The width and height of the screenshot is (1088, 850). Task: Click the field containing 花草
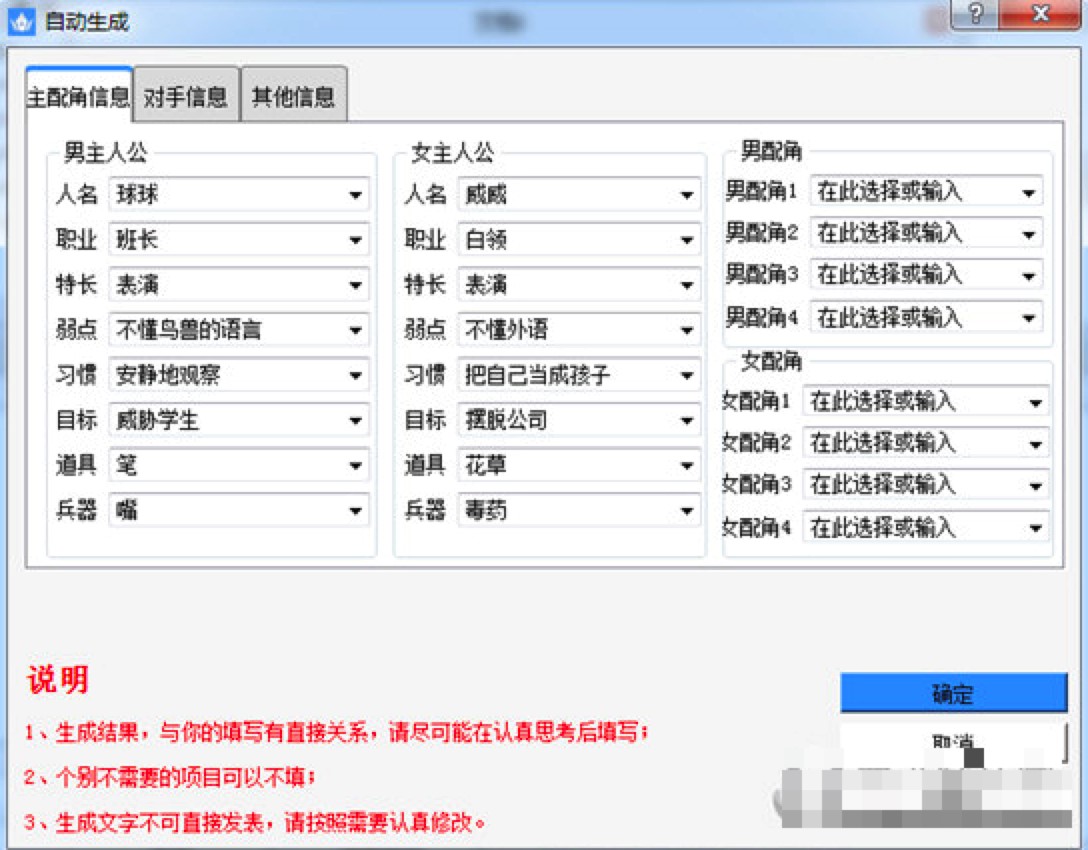(x=579, y=465)
